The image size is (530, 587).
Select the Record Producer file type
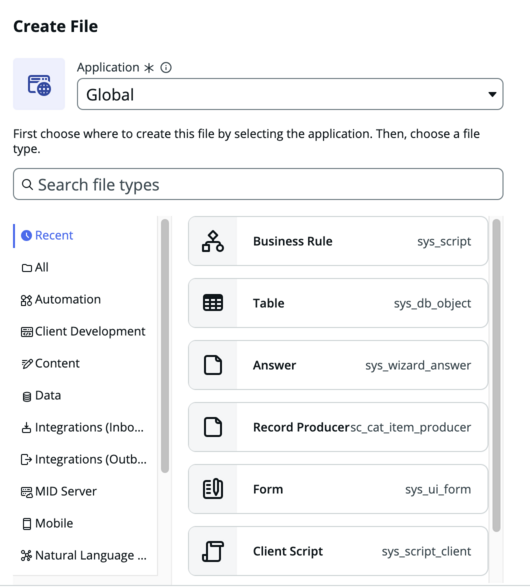(338, 427)
